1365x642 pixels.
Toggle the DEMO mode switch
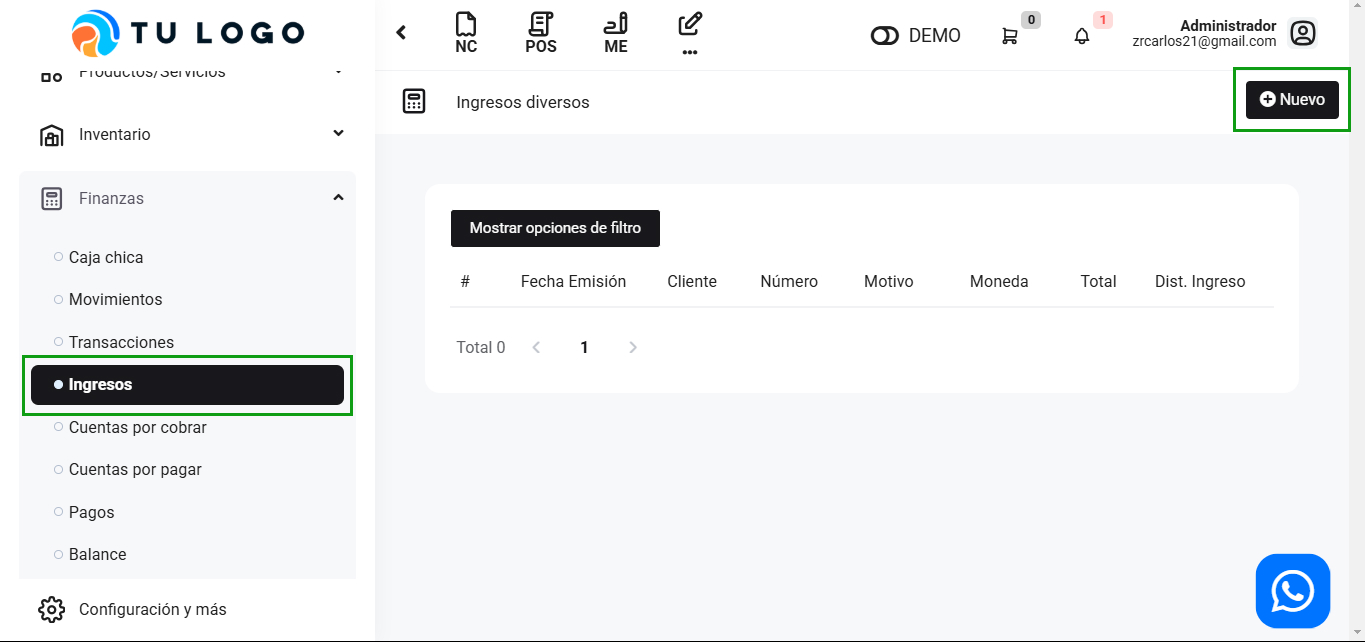(x=885, y=36)
